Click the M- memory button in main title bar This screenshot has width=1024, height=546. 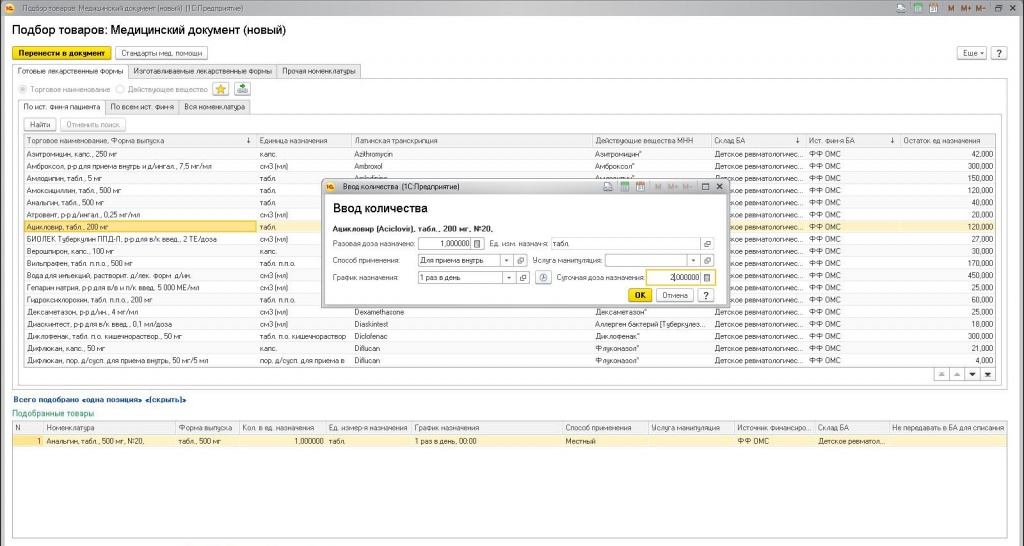tap(980, 8)
